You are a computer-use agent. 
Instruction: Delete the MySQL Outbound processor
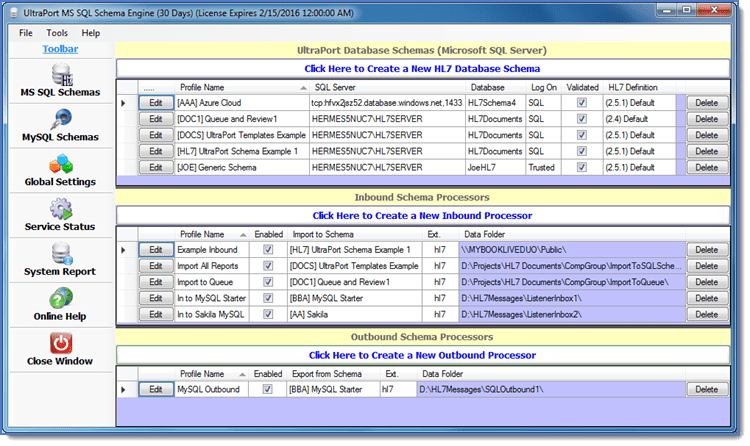pos(707,390)
